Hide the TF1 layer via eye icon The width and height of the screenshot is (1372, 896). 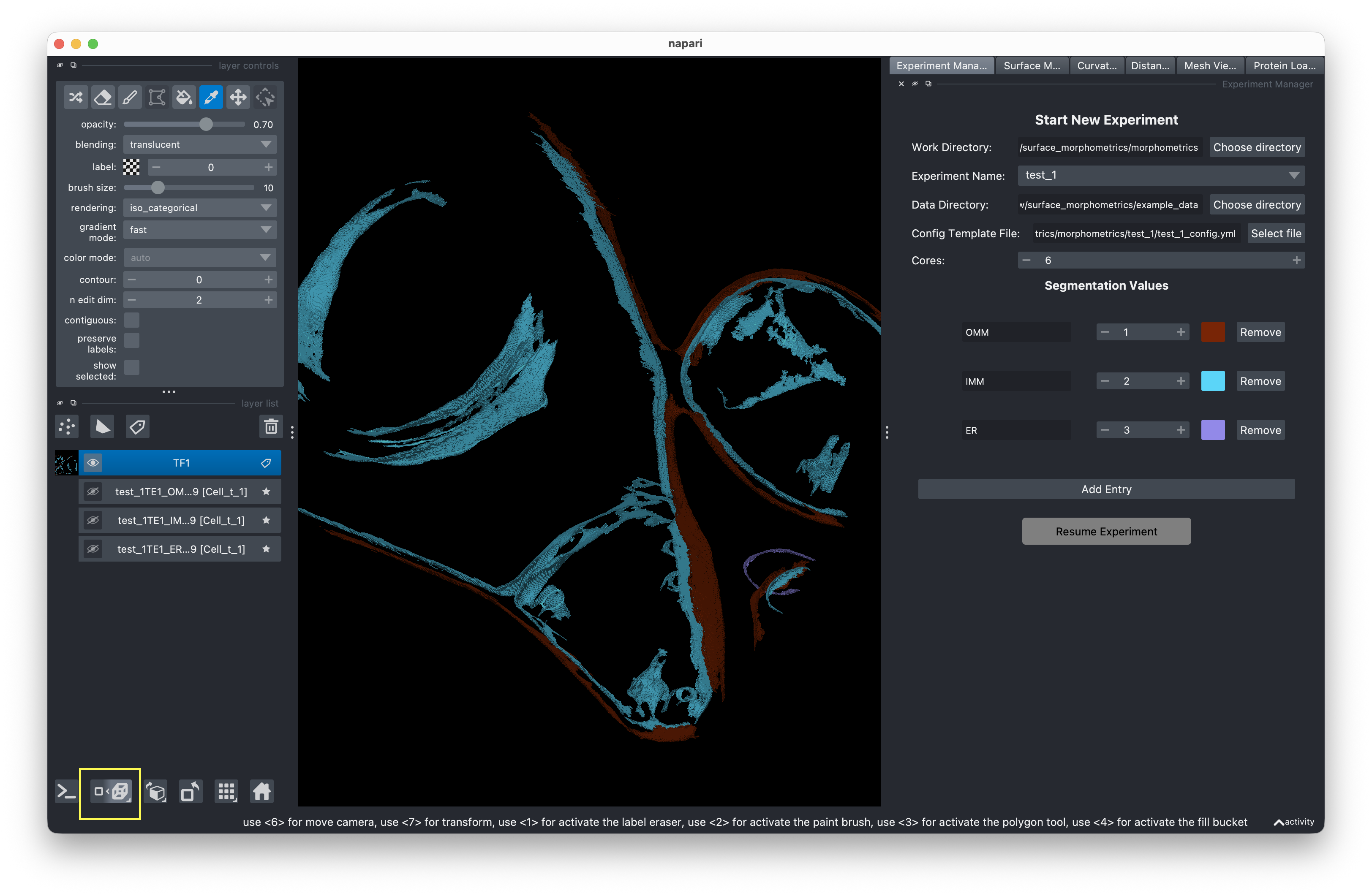(93, 463)
